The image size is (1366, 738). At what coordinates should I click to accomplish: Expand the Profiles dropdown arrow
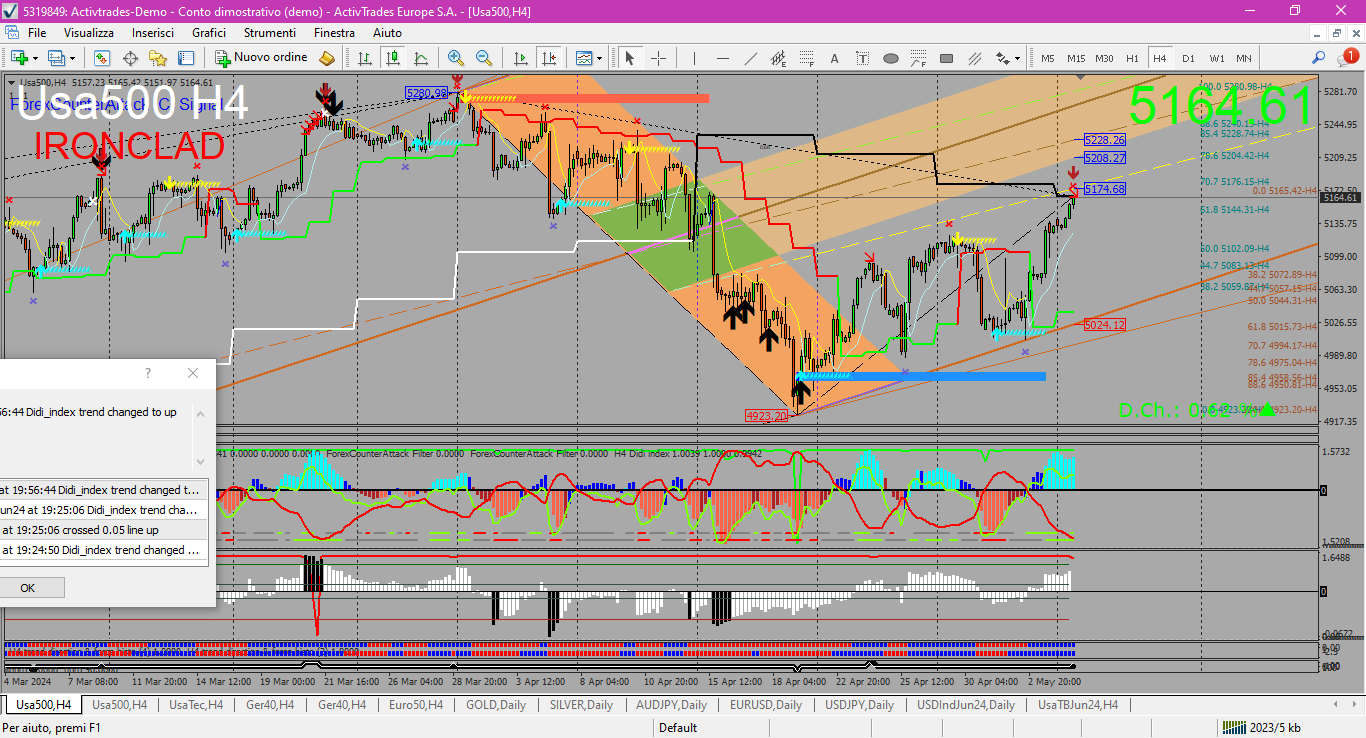pos(71,58)
